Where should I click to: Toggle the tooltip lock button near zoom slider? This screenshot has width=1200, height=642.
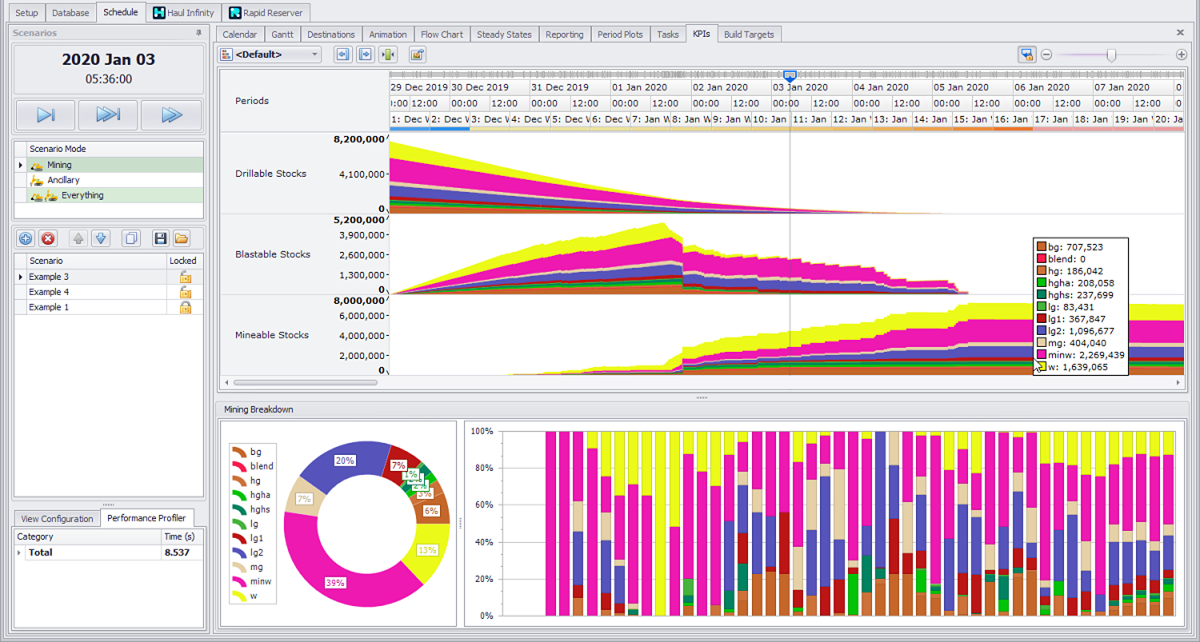tap(1026, 55)
